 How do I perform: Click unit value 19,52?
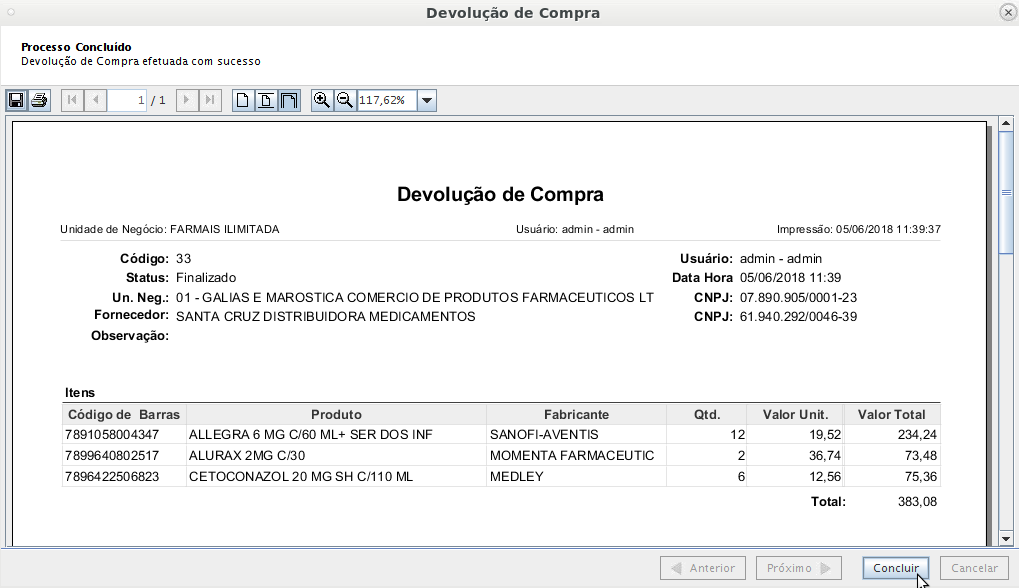click(825, 435)
